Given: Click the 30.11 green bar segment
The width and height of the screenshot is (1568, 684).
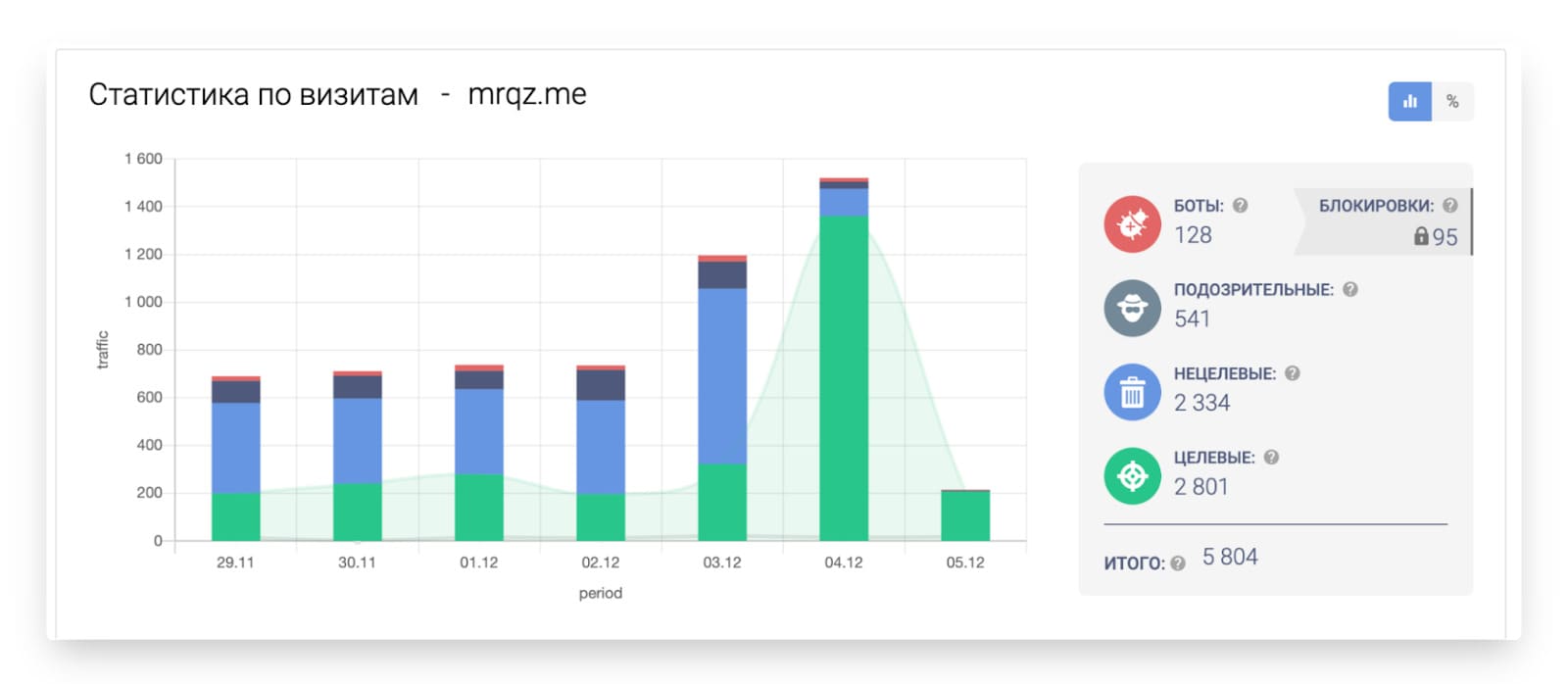Looking at the screenshot, I should [x=358, y=513].
